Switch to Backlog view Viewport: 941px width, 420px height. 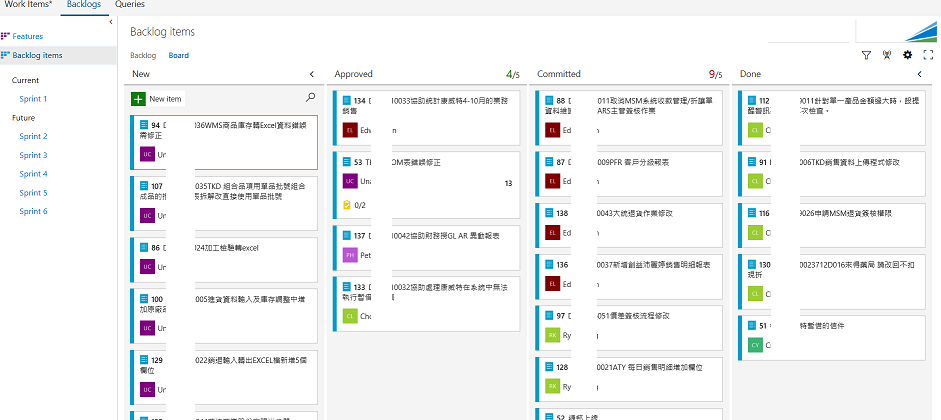point(143,56)
